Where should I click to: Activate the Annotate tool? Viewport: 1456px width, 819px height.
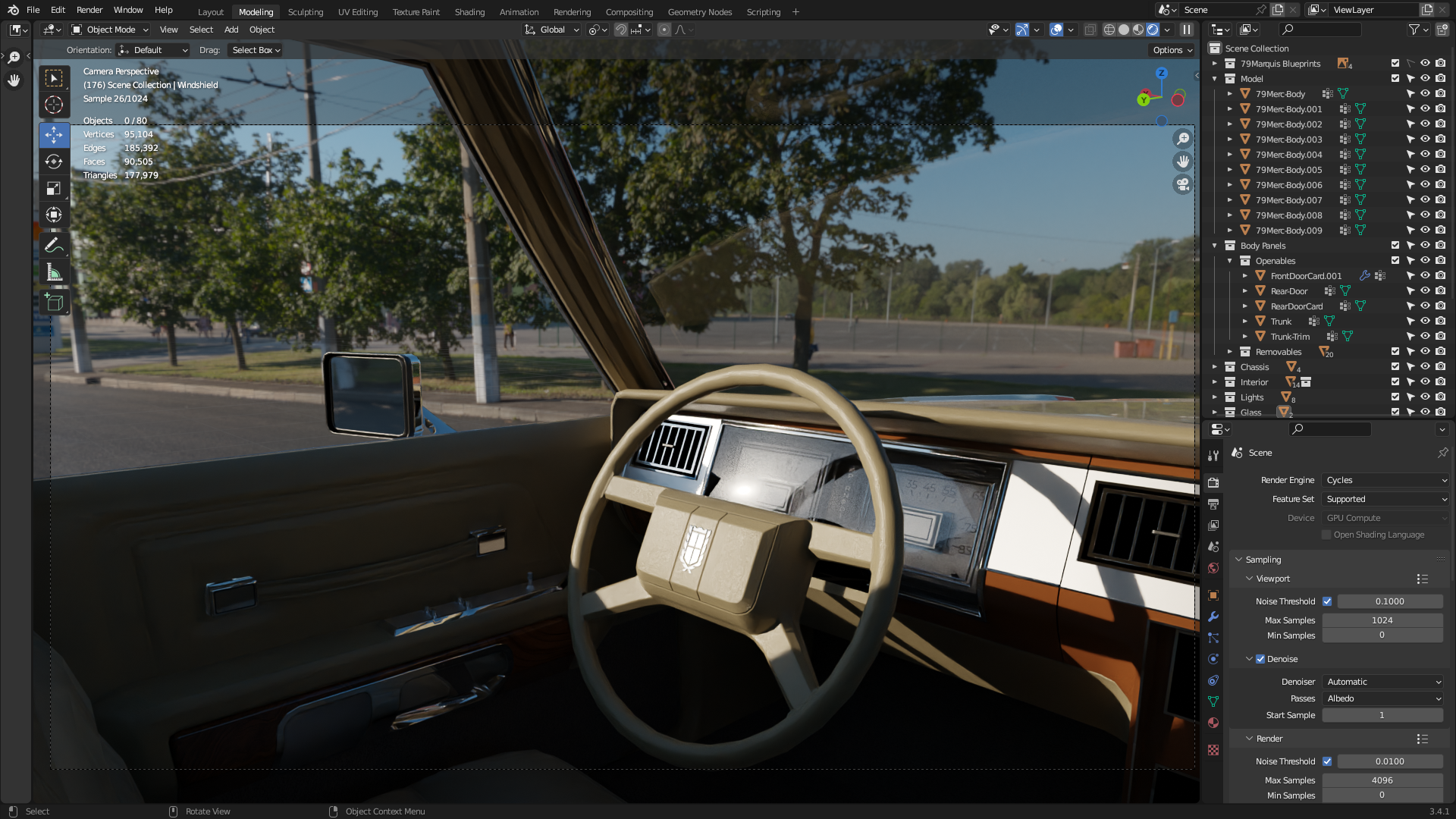[x=54, y=245]
